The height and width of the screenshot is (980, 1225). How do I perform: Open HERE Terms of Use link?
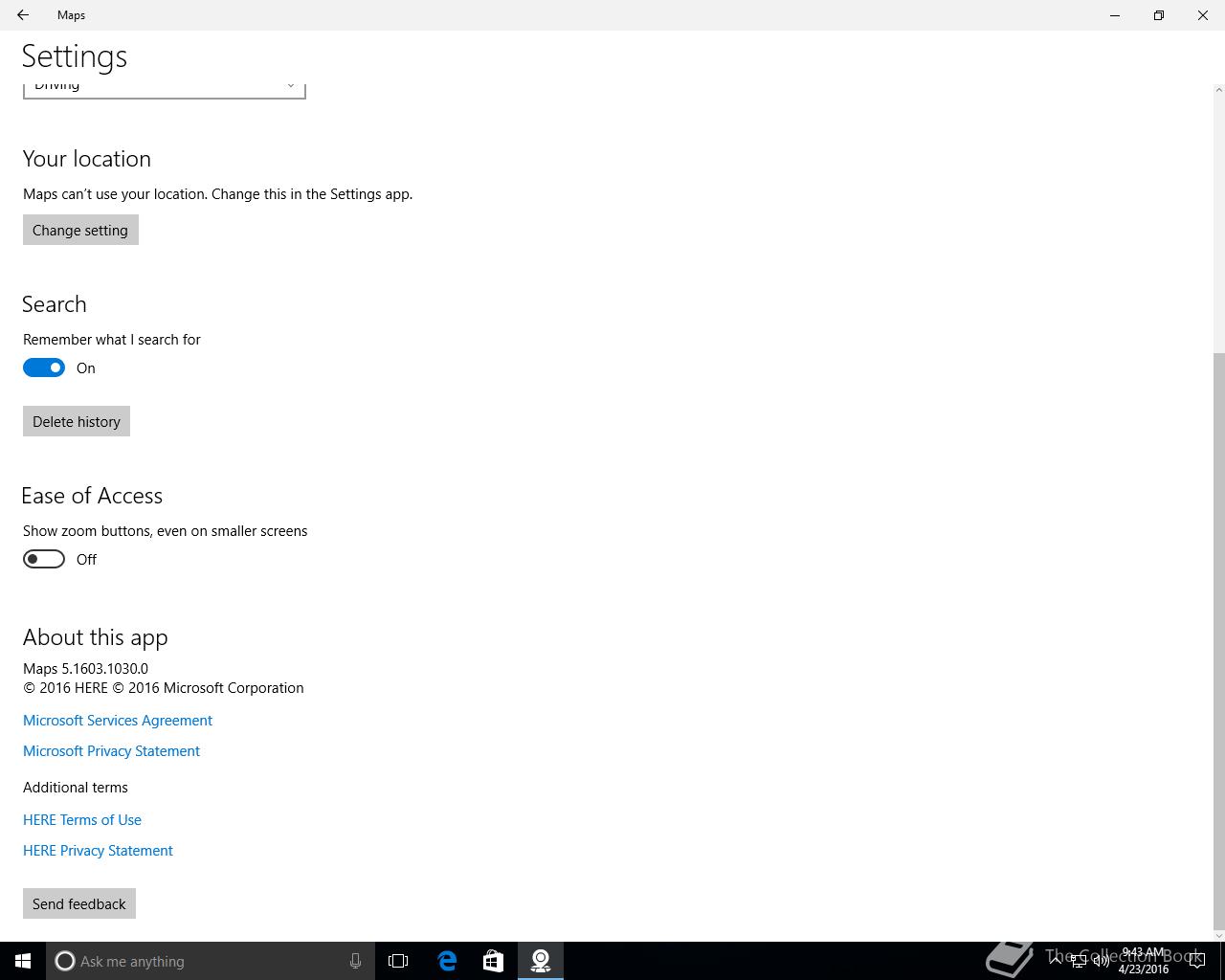click(x=82, y=819)
